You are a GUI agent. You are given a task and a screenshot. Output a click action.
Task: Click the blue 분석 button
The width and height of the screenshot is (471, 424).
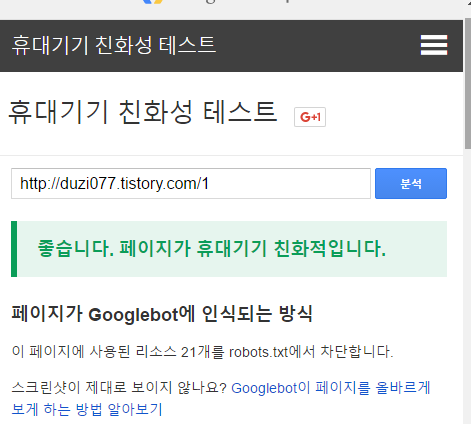(x=411, y=183)
